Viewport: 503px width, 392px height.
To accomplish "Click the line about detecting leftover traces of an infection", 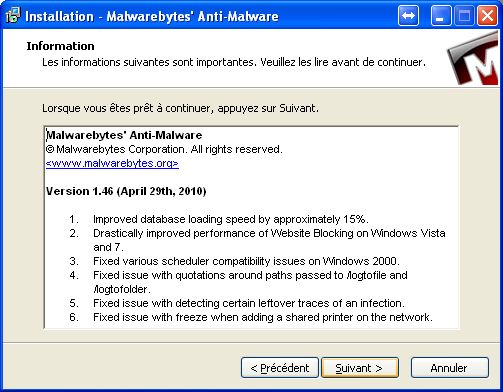I will tap(249, 303).
